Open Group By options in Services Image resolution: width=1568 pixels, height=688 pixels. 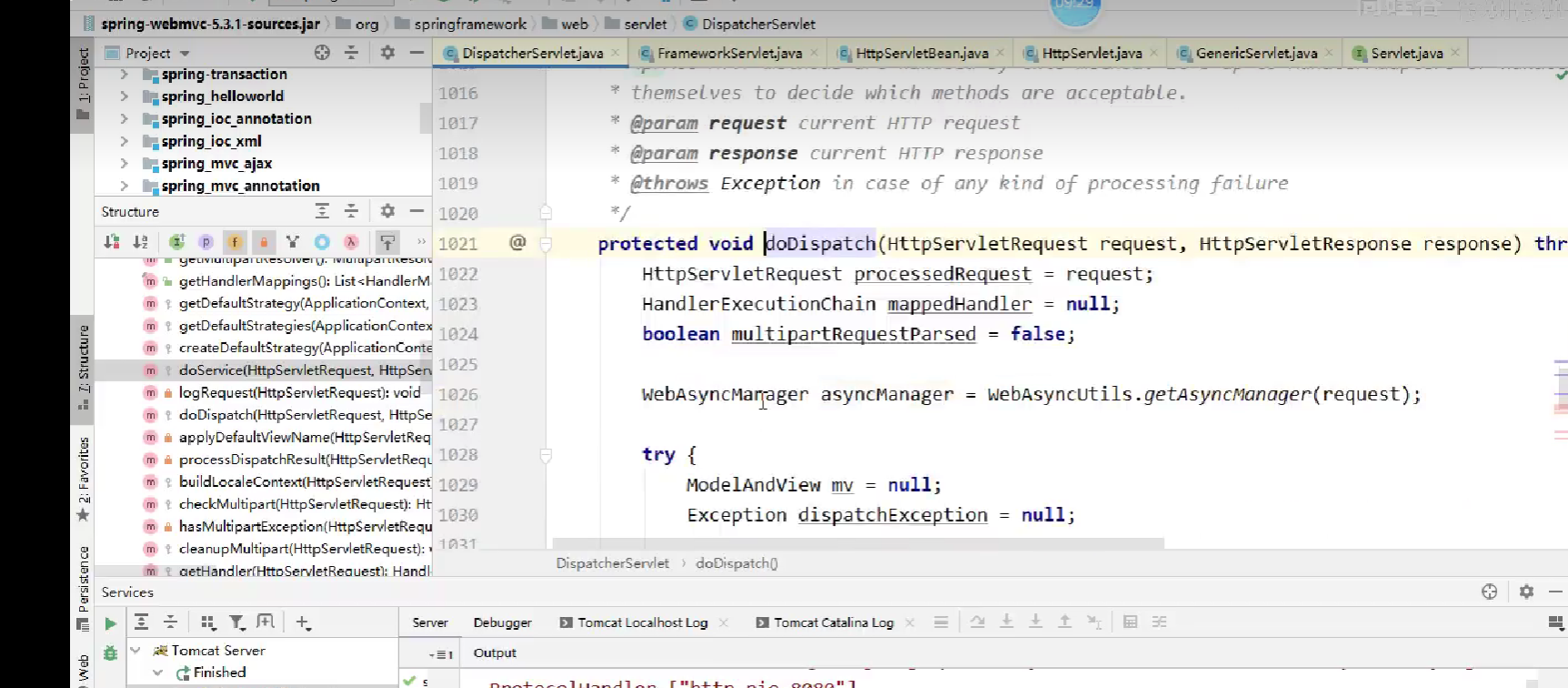tap(208, 622)
